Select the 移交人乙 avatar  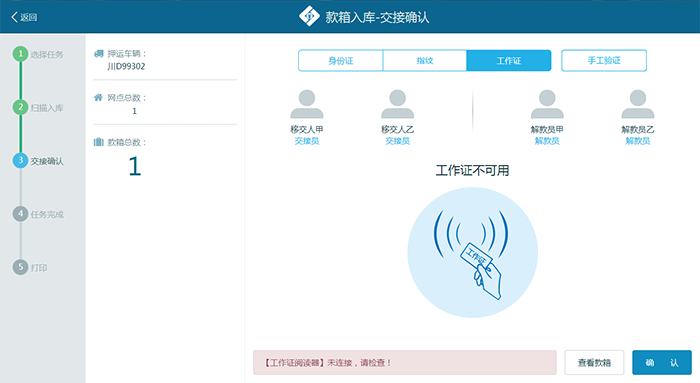[397, 104]
